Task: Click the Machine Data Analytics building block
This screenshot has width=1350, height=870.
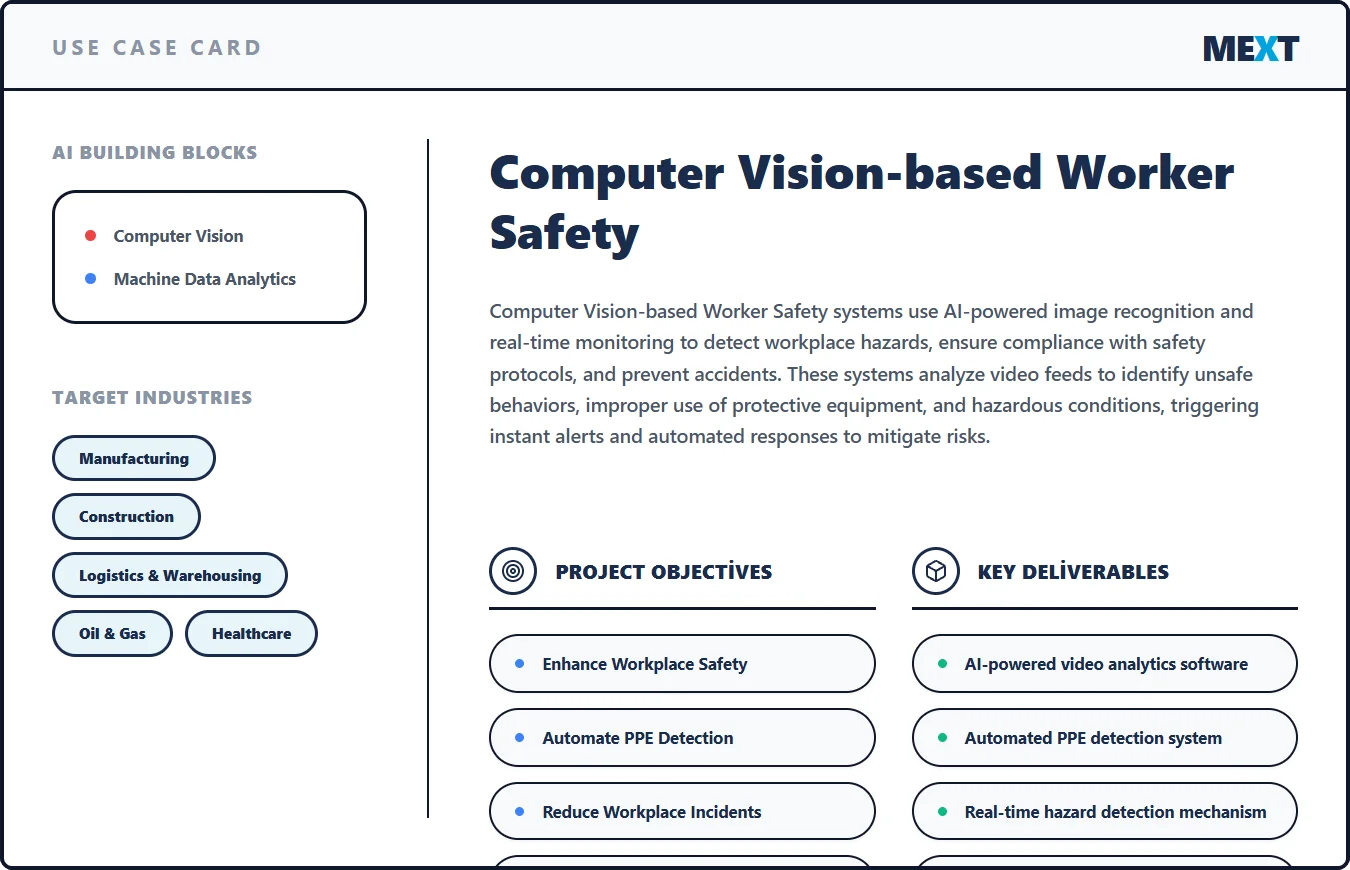Action: coord(204,279)
